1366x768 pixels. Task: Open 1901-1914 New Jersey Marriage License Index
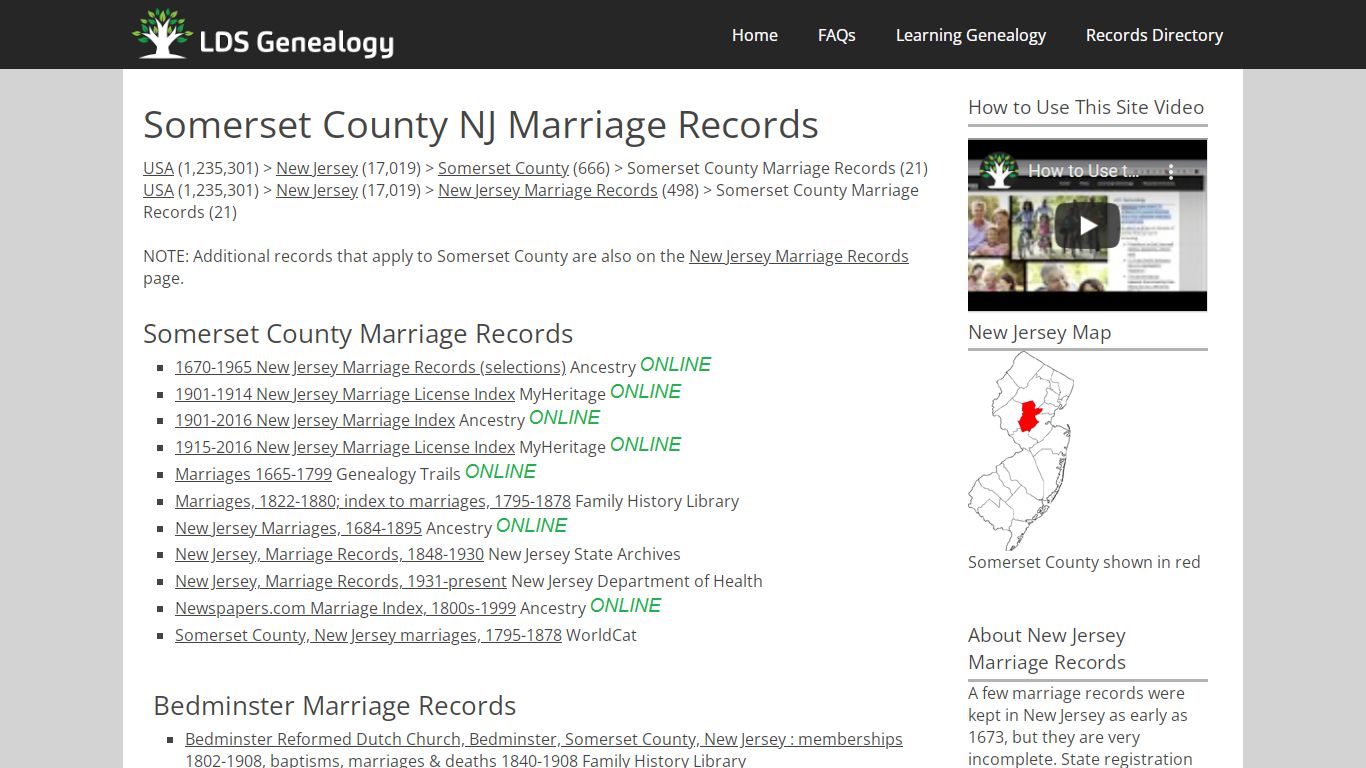[345, 394]
